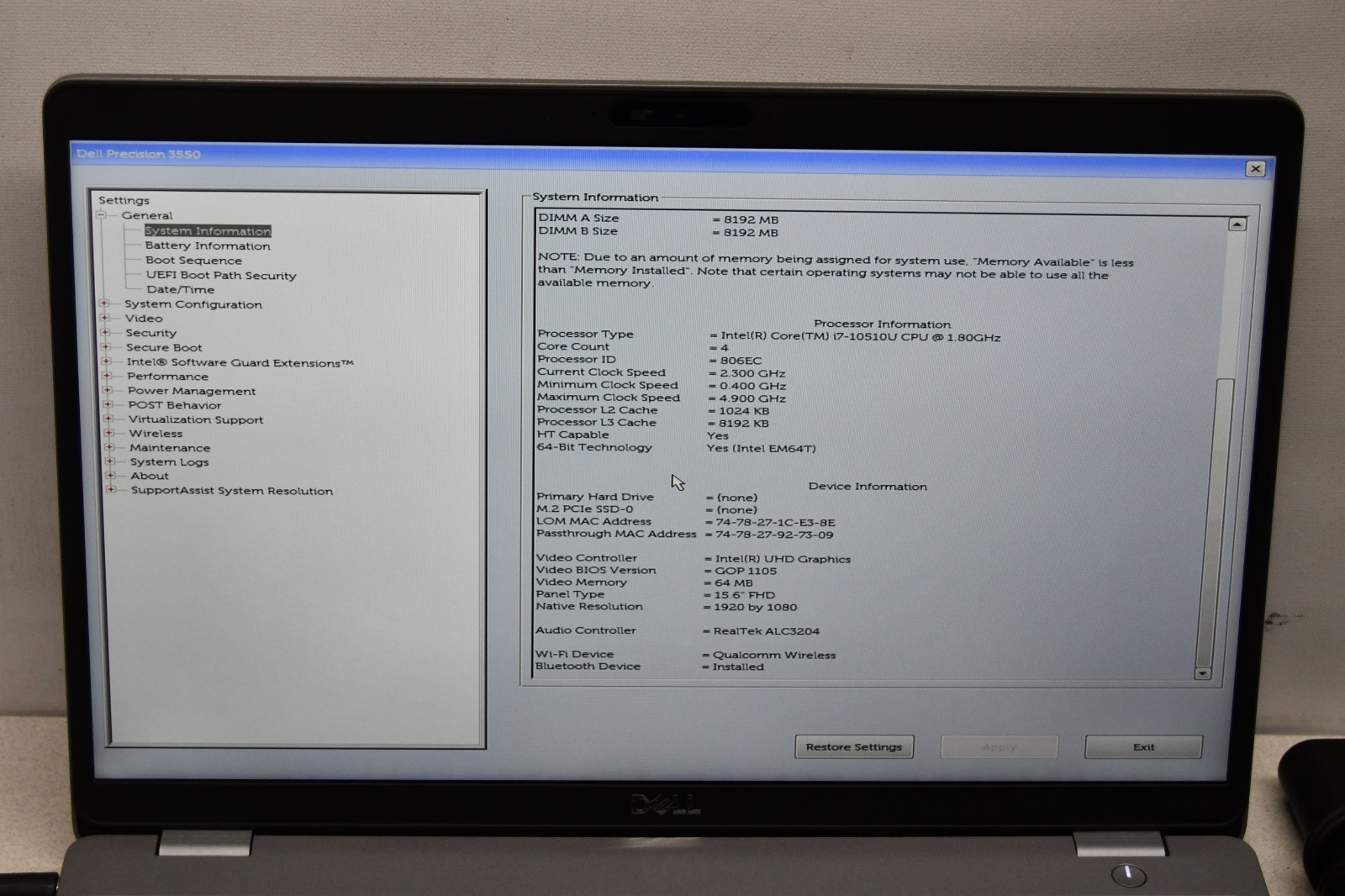Expand the Video settings node

click(x=105, y=318)
